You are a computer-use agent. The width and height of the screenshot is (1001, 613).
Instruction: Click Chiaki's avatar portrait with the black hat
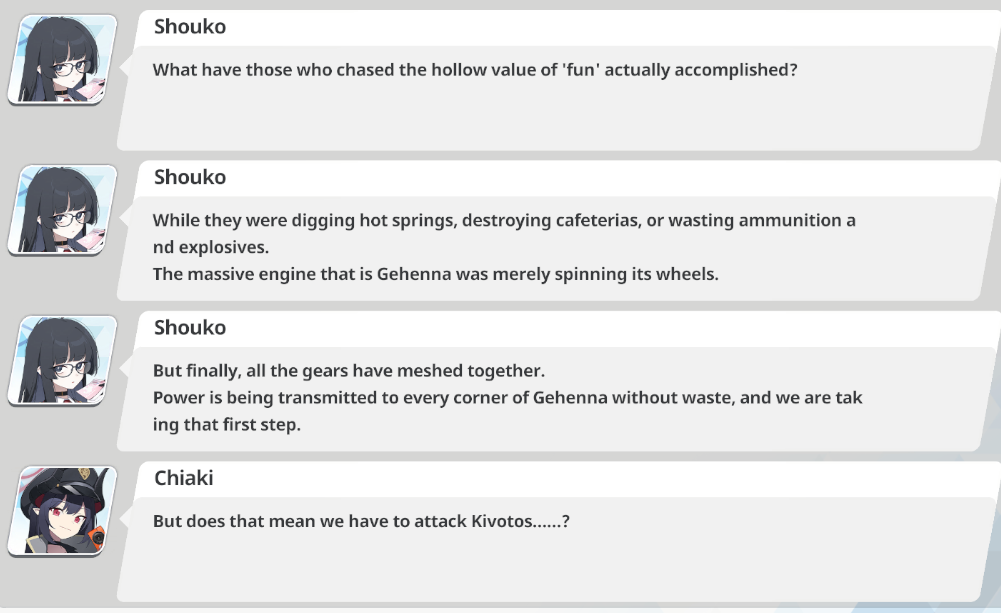tap(63, 511)
